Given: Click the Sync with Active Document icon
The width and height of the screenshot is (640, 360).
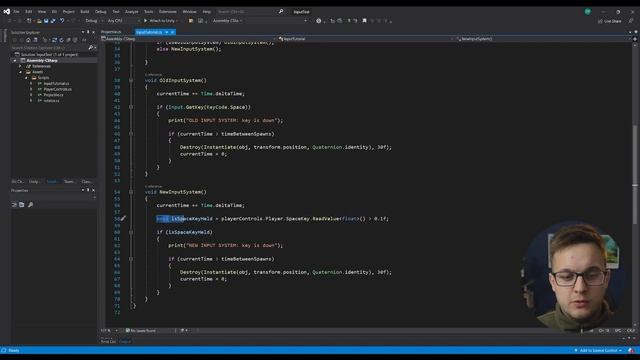Looking at the screenshot, I should coord(54,40).
